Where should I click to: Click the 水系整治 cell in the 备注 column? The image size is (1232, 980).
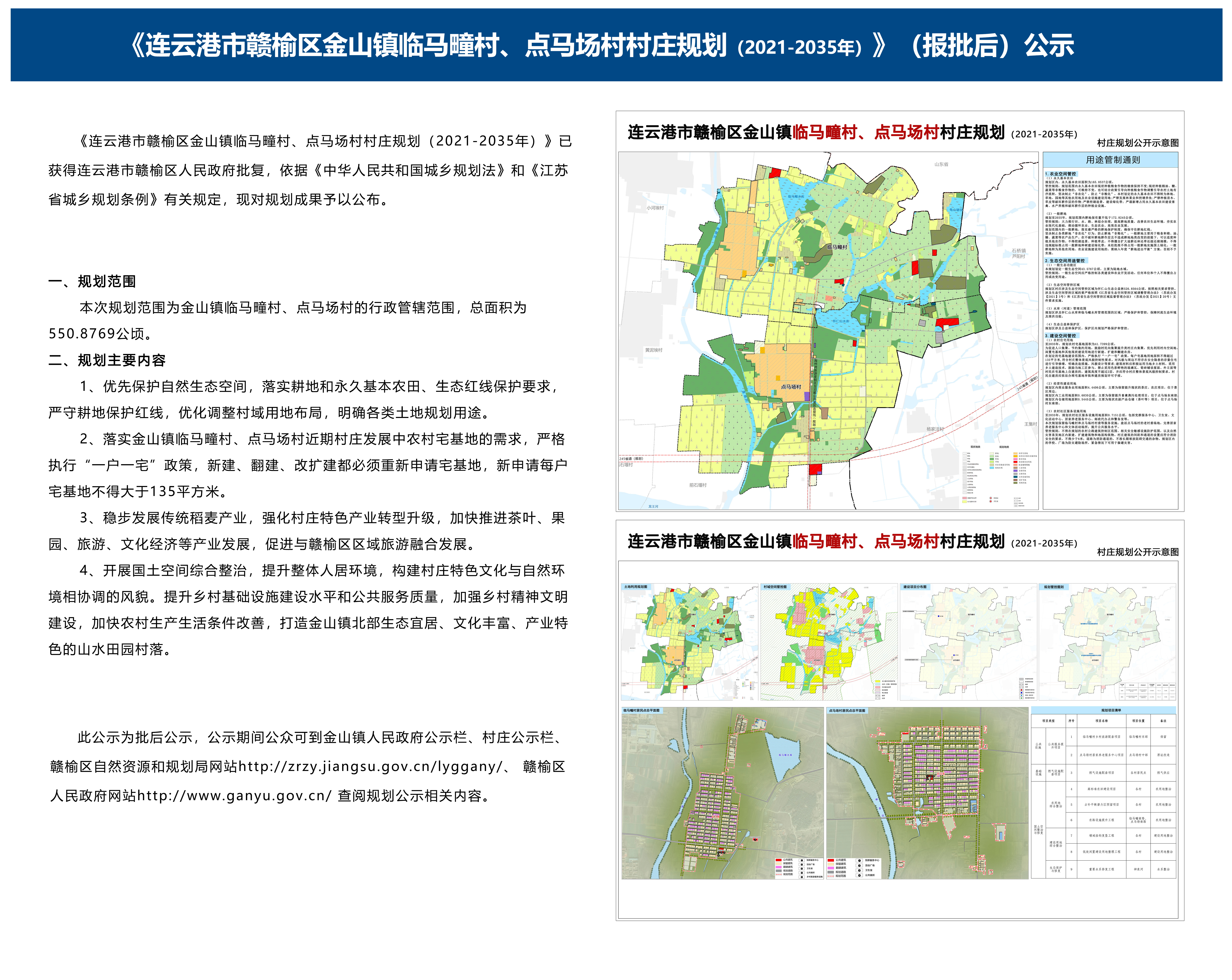[1163, 870]
